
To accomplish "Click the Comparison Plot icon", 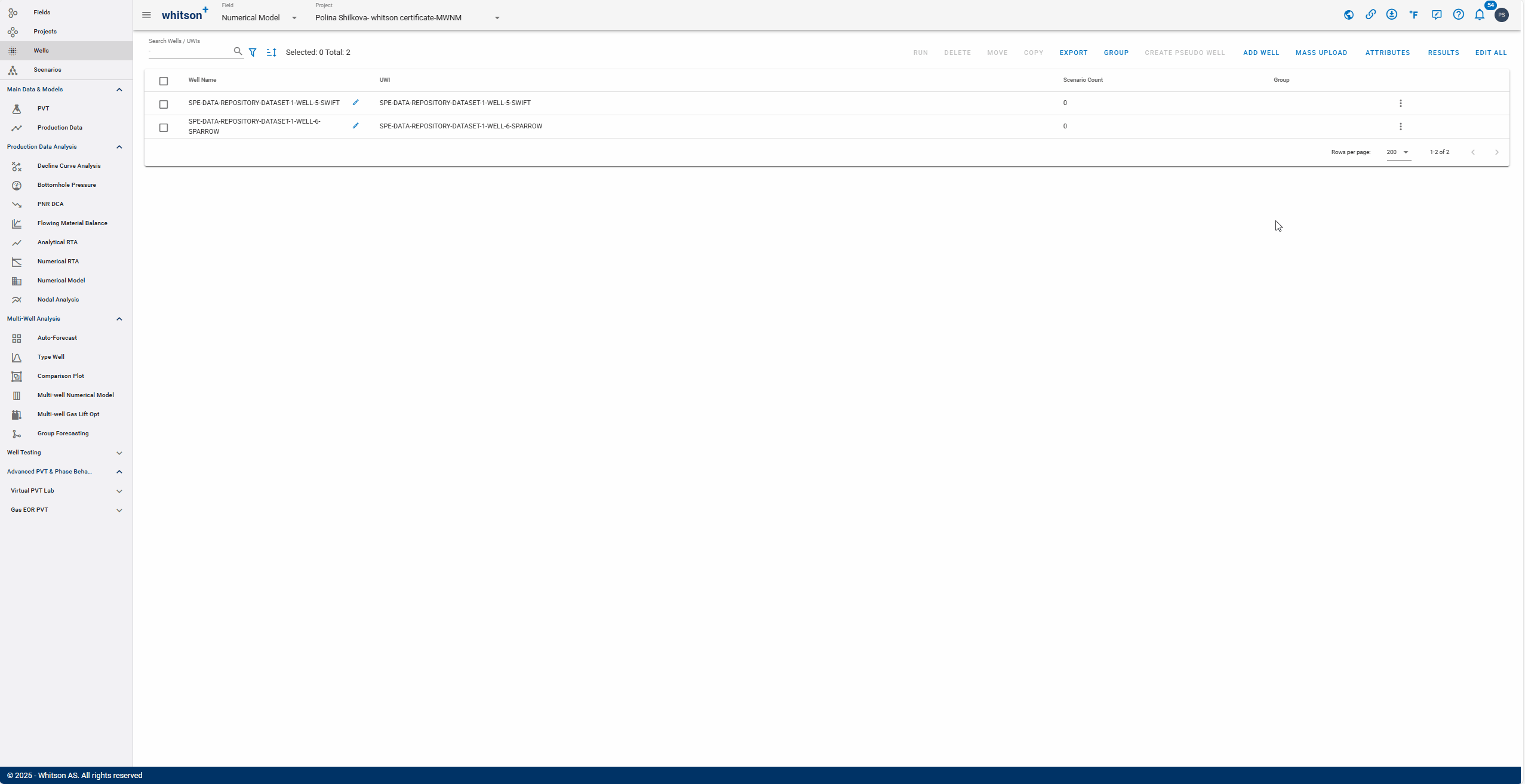I will point(17,376).
